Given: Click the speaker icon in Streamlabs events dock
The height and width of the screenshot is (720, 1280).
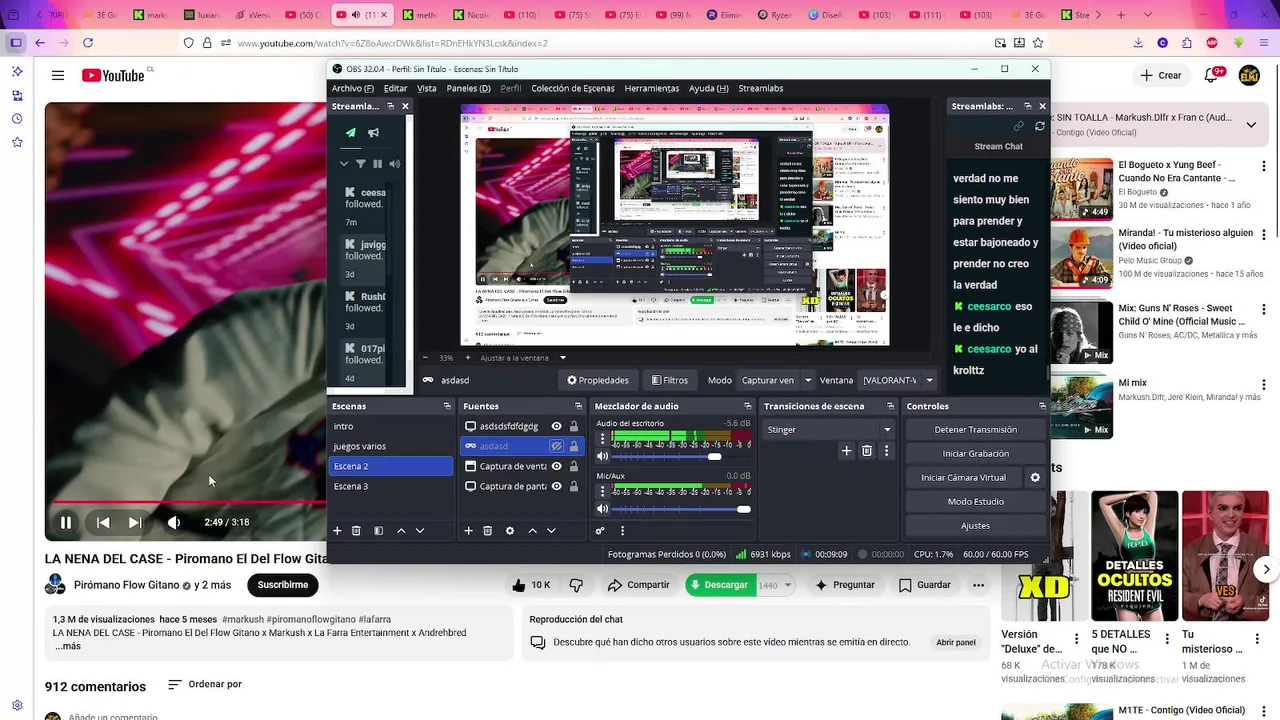Looking at the screenshot, I should (x=395, y=164).
